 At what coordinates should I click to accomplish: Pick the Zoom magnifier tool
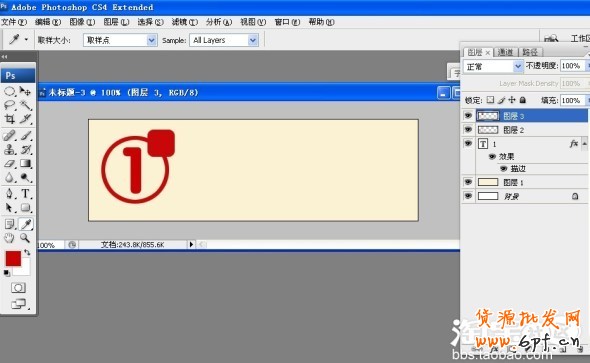[x=25, y=238]
